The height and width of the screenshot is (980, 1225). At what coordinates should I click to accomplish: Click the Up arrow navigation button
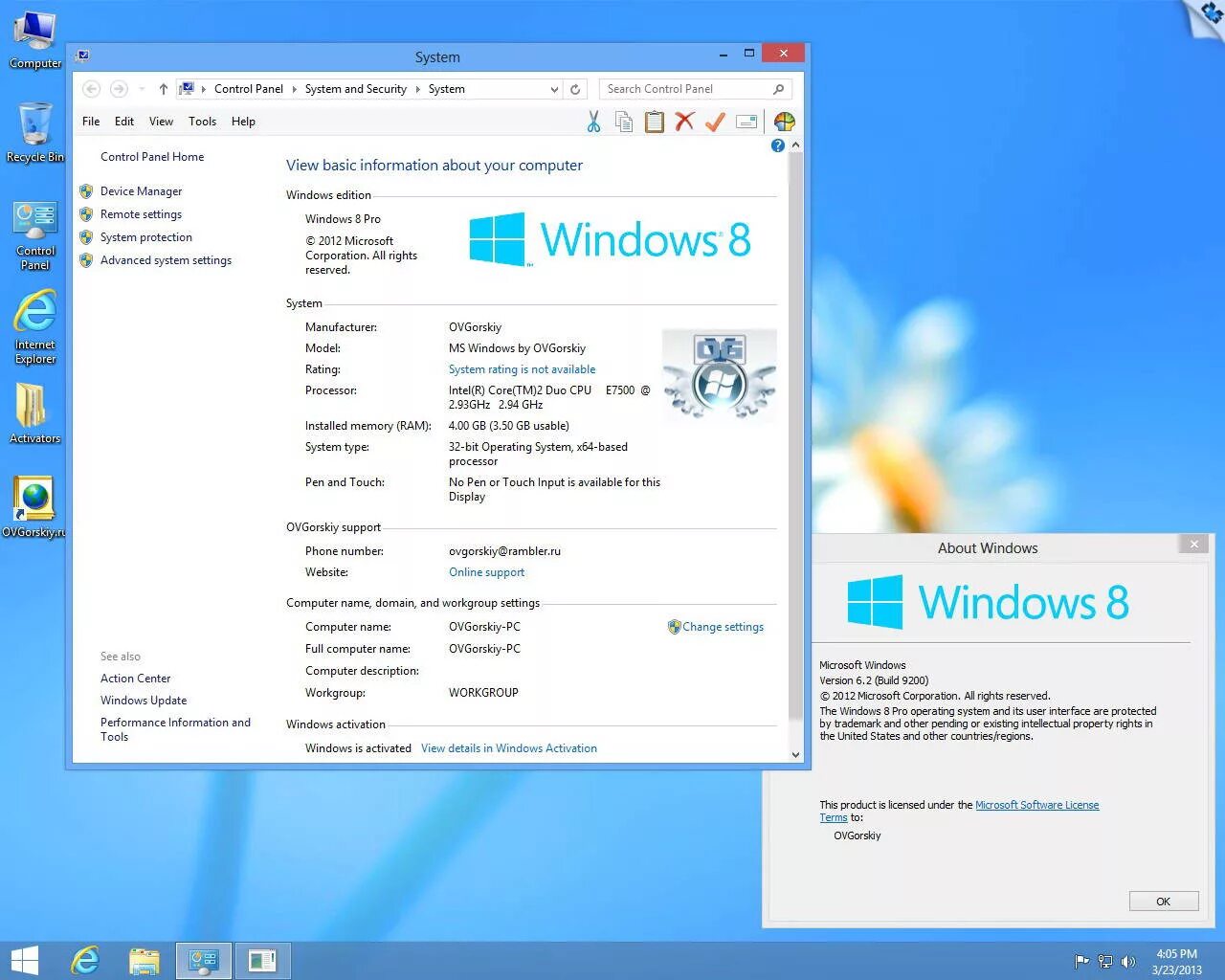(x=164, y=89)
